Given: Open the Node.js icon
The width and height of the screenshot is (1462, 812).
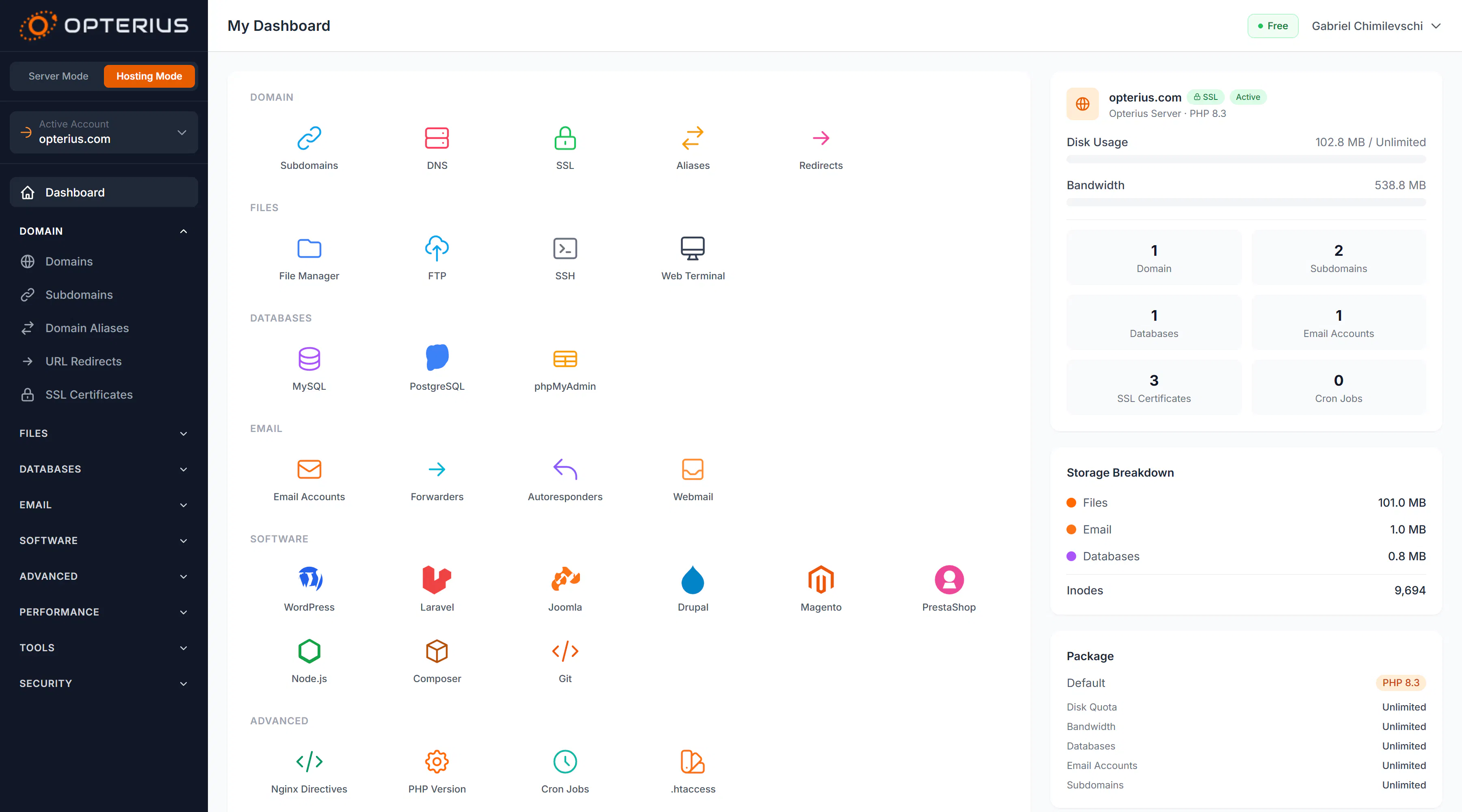Looking at the screenshot, I should click(309, 651).
